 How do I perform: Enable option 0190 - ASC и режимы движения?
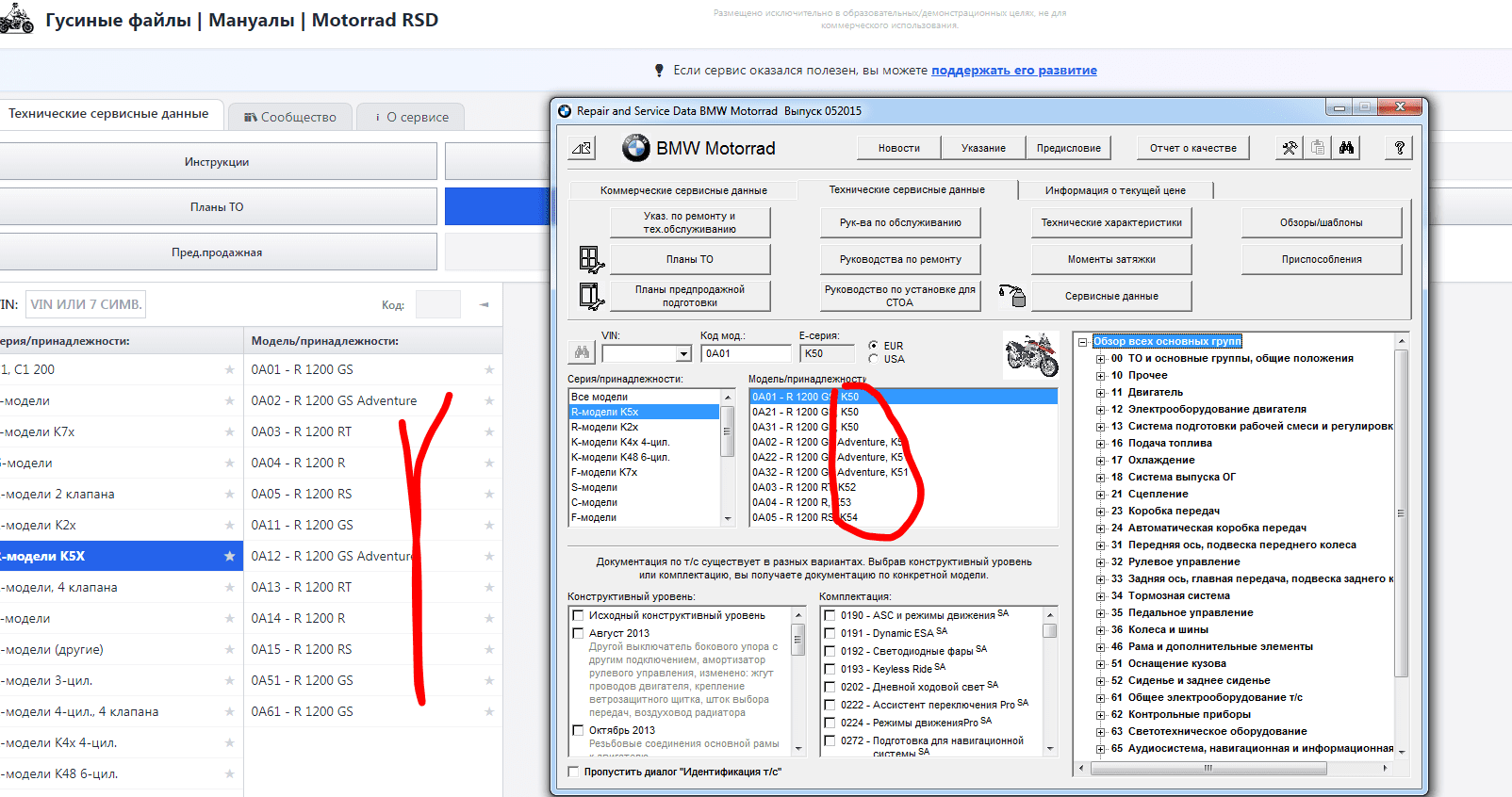pos(830,615)
